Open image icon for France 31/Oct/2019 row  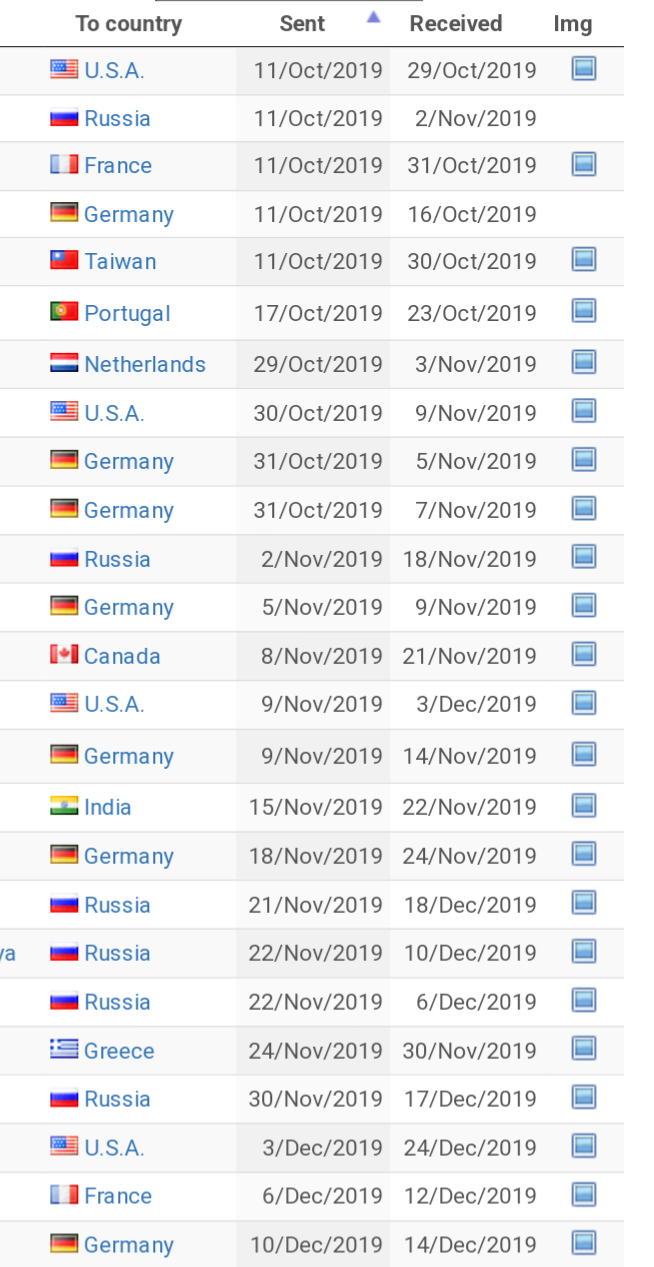point(584,163)
